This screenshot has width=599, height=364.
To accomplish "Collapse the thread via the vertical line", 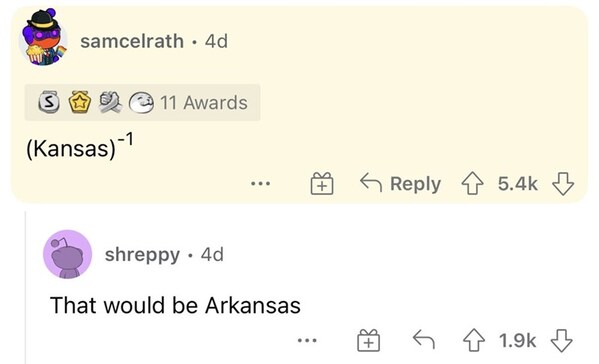I will [x=26, y=286].
